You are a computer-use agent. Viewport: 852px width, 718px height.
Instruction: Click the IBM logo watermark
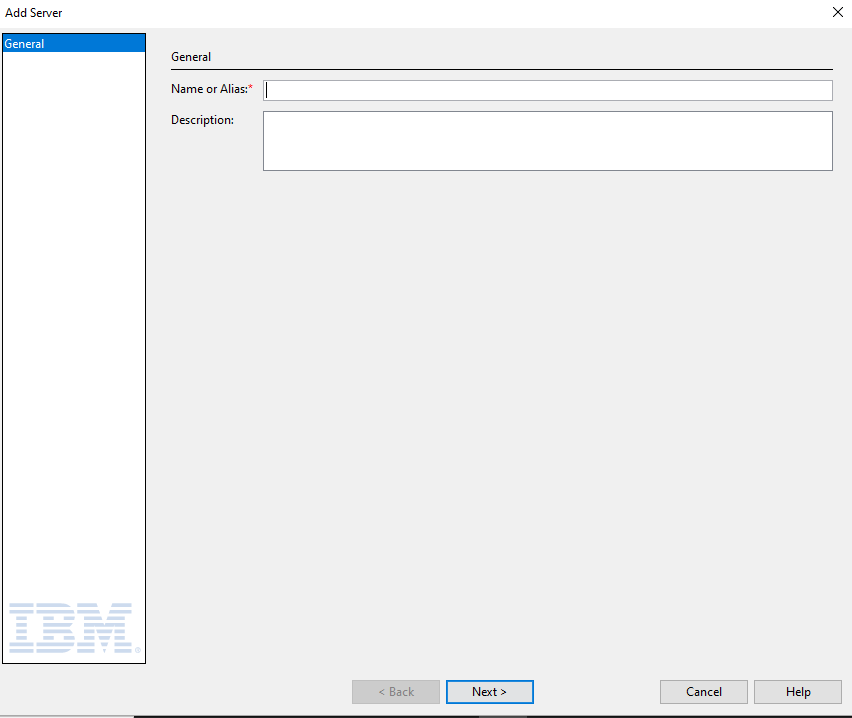(70, 628)
